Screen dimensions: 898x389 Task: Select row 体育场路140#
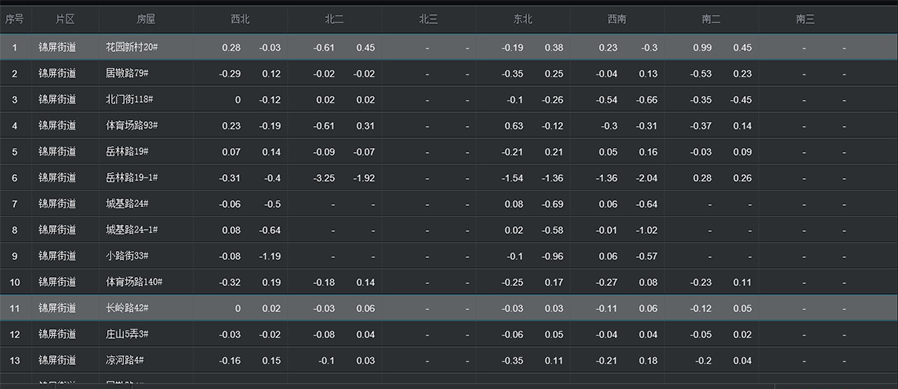tap(449, 282)
